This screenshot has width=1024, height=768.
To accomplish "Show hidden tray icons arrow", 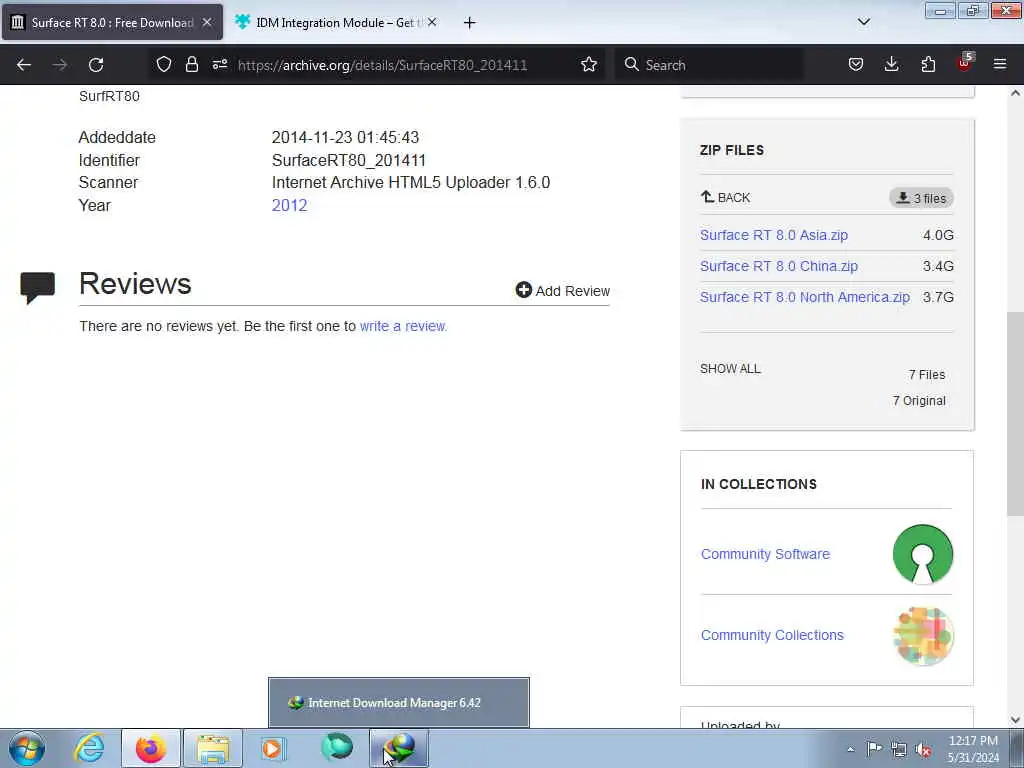I will click(850, 750).
